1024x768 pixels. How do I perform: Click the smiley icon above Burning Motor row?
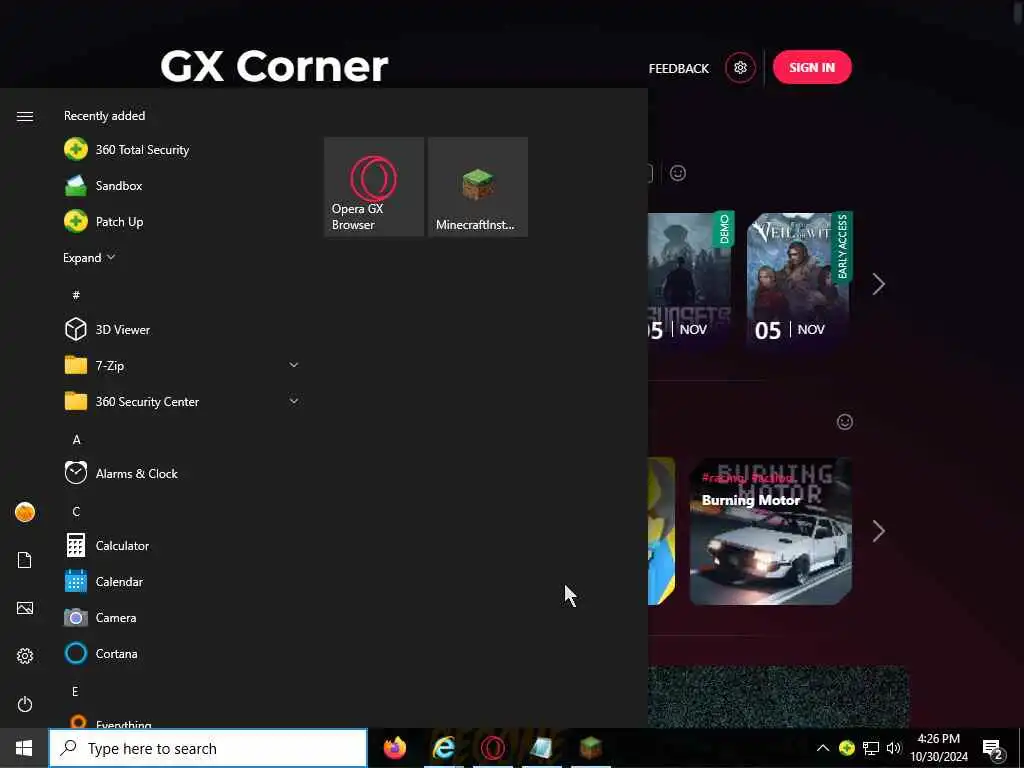pyautogui.click(x=844, y=422)
